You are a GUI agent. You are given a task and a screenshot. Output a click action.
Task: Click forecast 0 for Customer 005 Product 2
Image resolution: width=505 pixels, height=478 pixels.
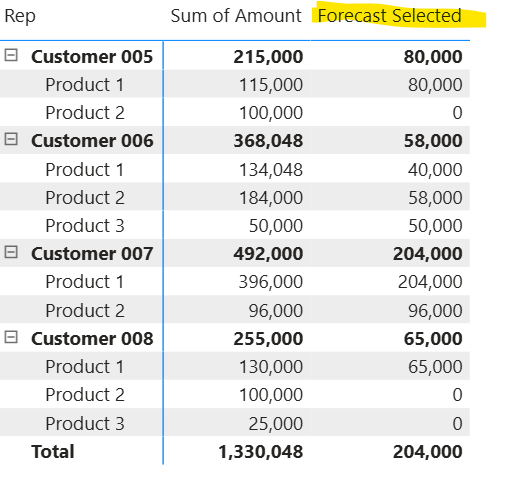click(x=457, y=112)
